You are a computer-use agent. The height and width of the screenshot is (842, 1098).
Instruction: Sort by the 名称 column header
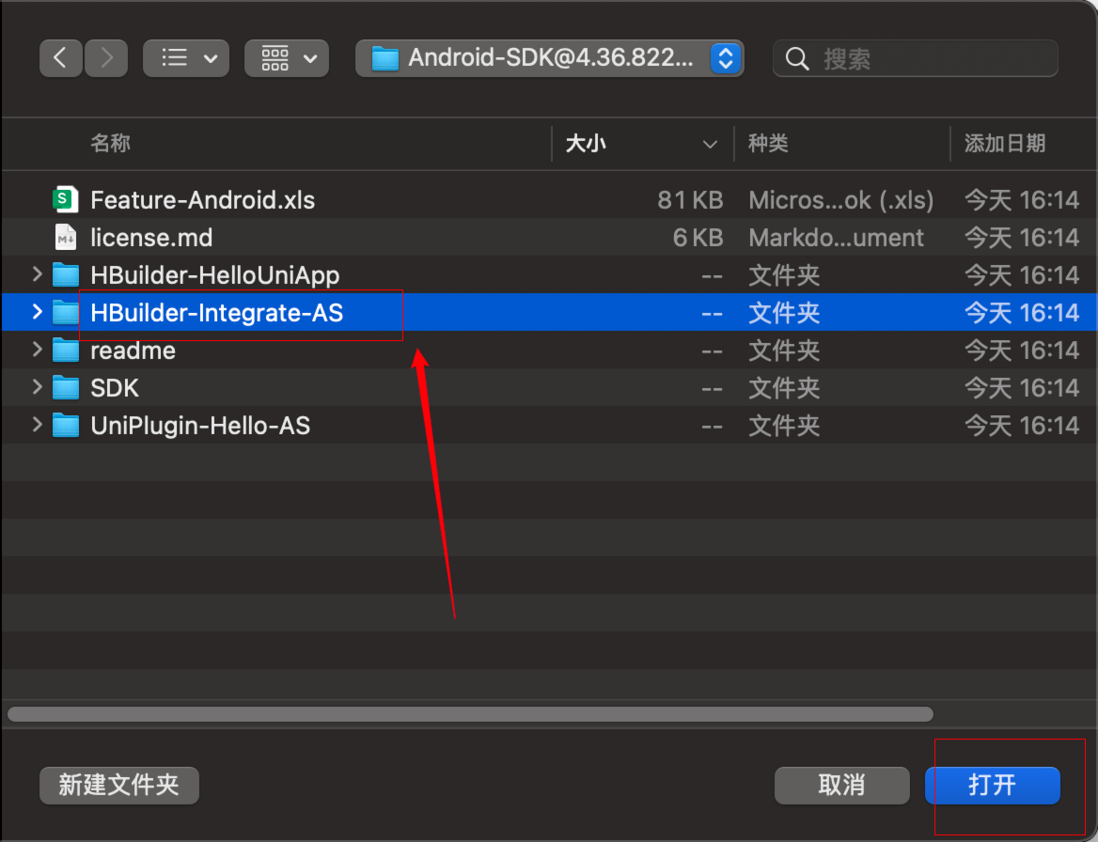pyautogui.click(x=110, y=144)
